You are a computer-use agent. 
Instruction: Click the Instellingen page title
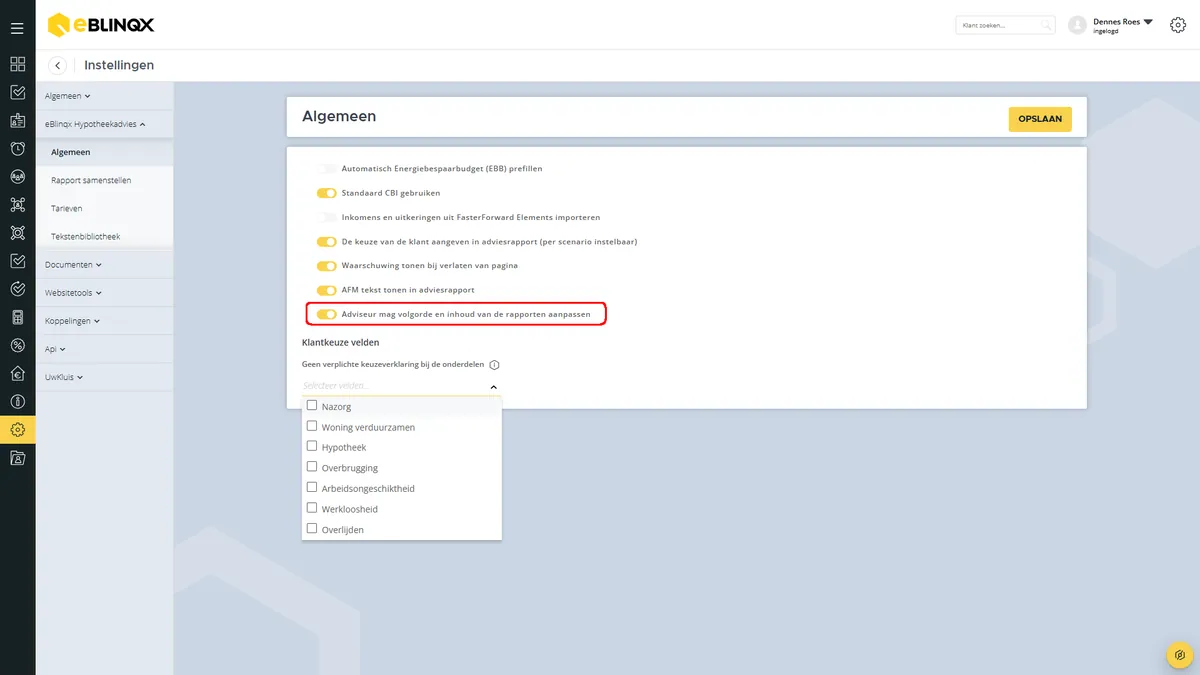tap(119, 65)
